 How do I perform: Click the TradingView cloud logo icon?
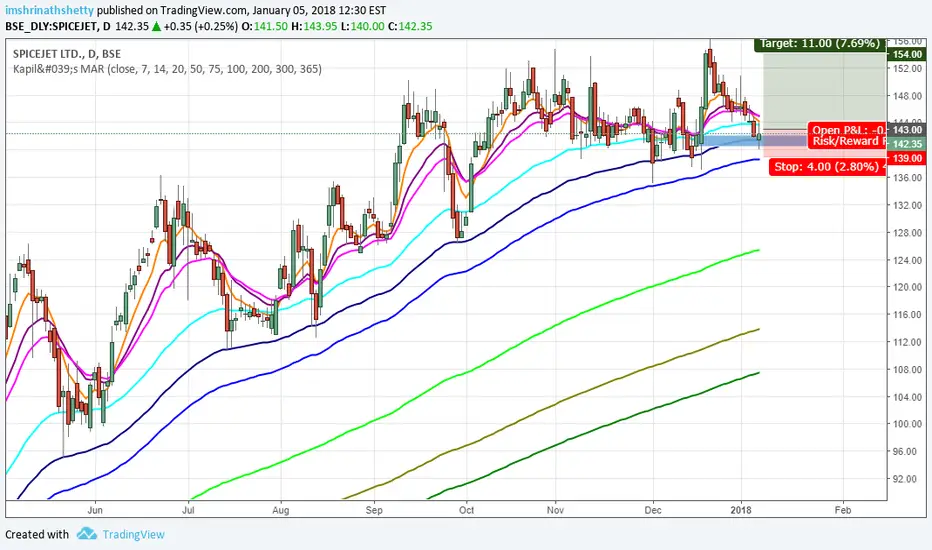tap(87, 533)
